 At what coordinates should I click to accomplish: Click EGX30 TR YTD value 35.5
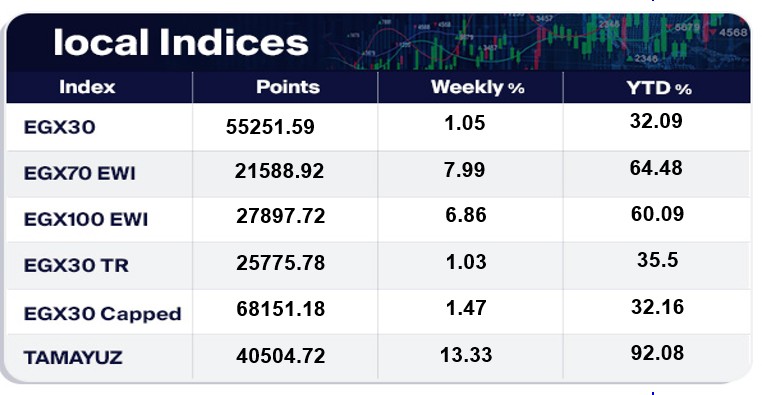point(658,260)
